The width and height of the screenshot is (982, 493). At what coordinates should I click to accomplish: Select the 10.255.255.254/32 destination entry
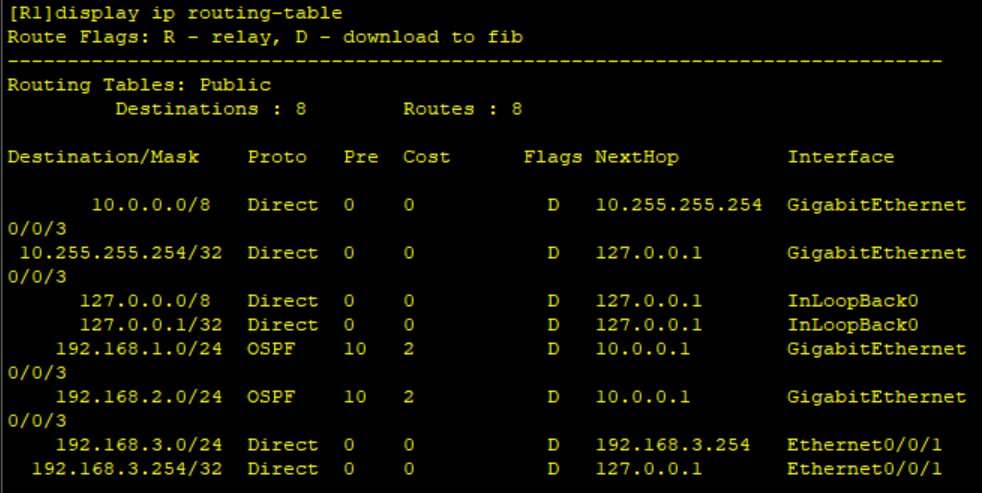[120, 253]
